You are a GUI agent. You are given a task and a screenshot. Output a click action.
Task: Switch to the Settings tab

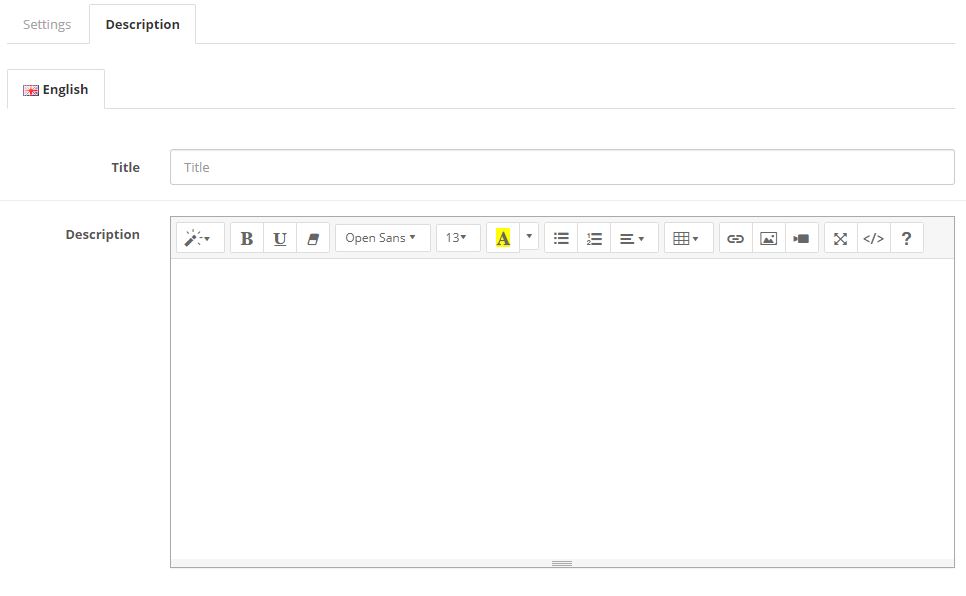tap(47, 24)
